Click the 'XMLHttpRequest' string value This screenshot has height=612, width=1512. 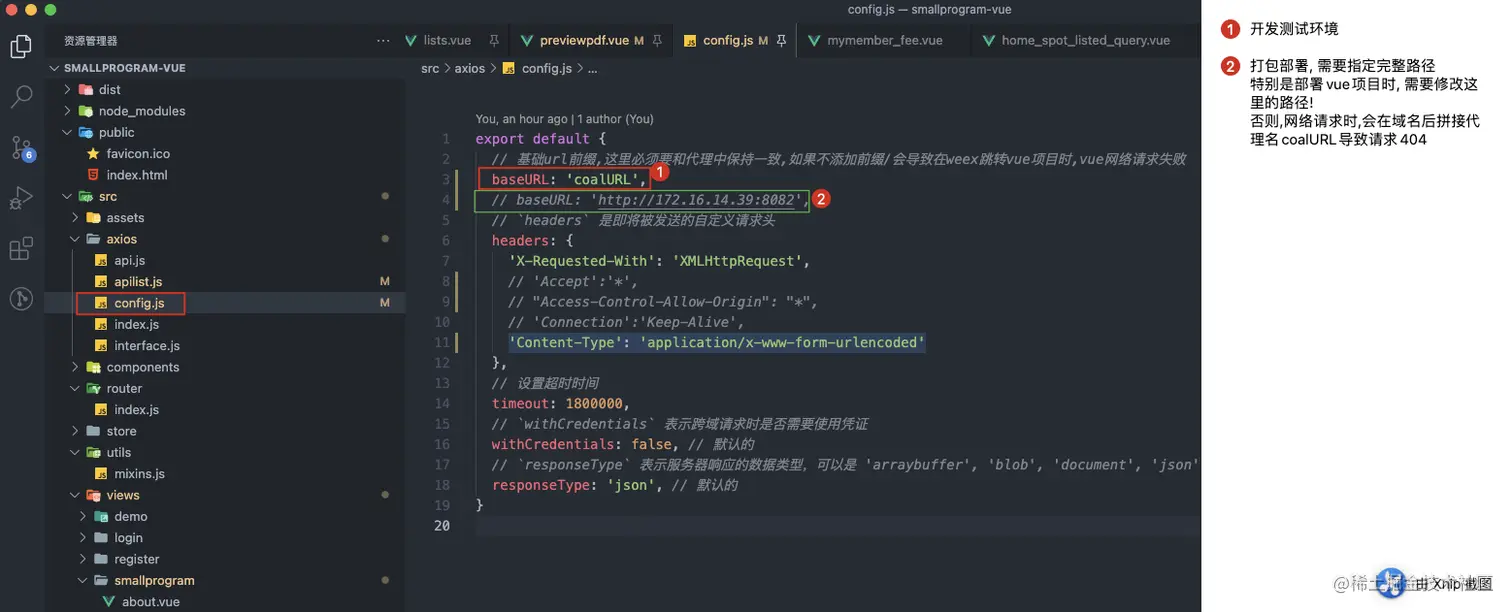[736, 261]
